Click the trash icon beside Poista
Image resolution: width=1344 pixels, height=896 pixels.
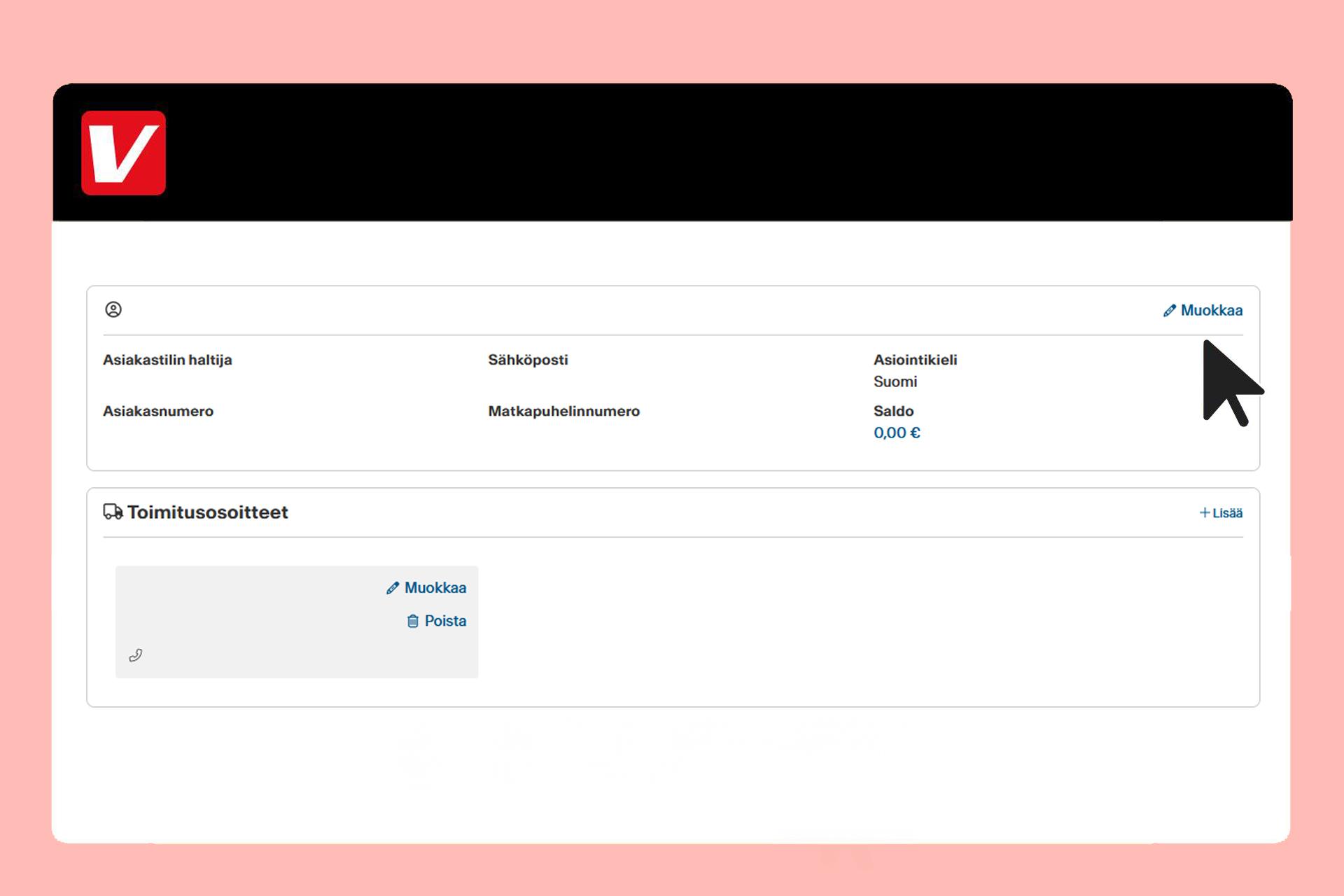(413, 621)
